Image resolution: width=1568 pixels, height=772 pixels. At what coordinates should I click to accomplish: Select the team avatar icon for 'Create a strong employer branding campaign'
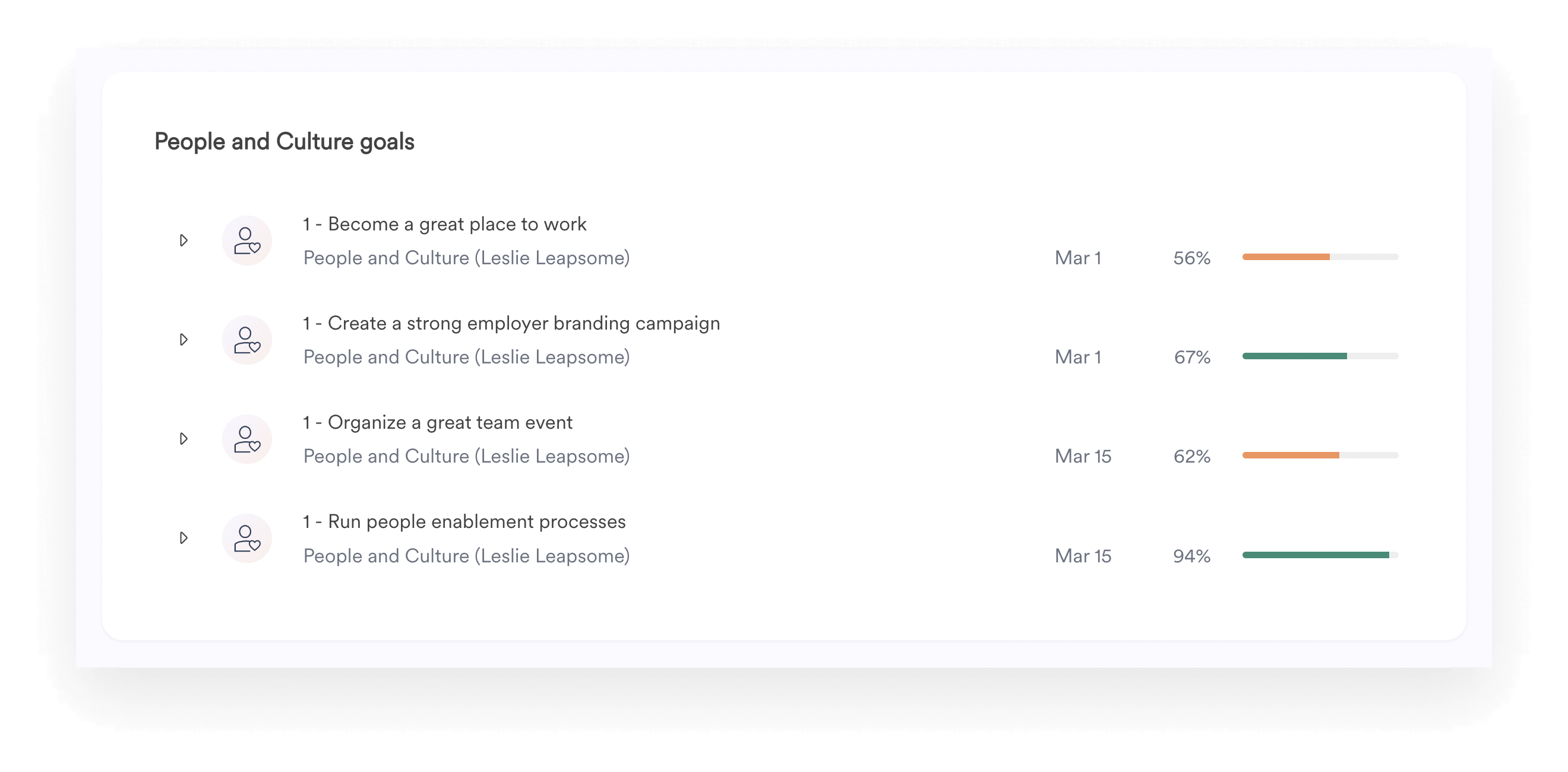pos(246,339)
